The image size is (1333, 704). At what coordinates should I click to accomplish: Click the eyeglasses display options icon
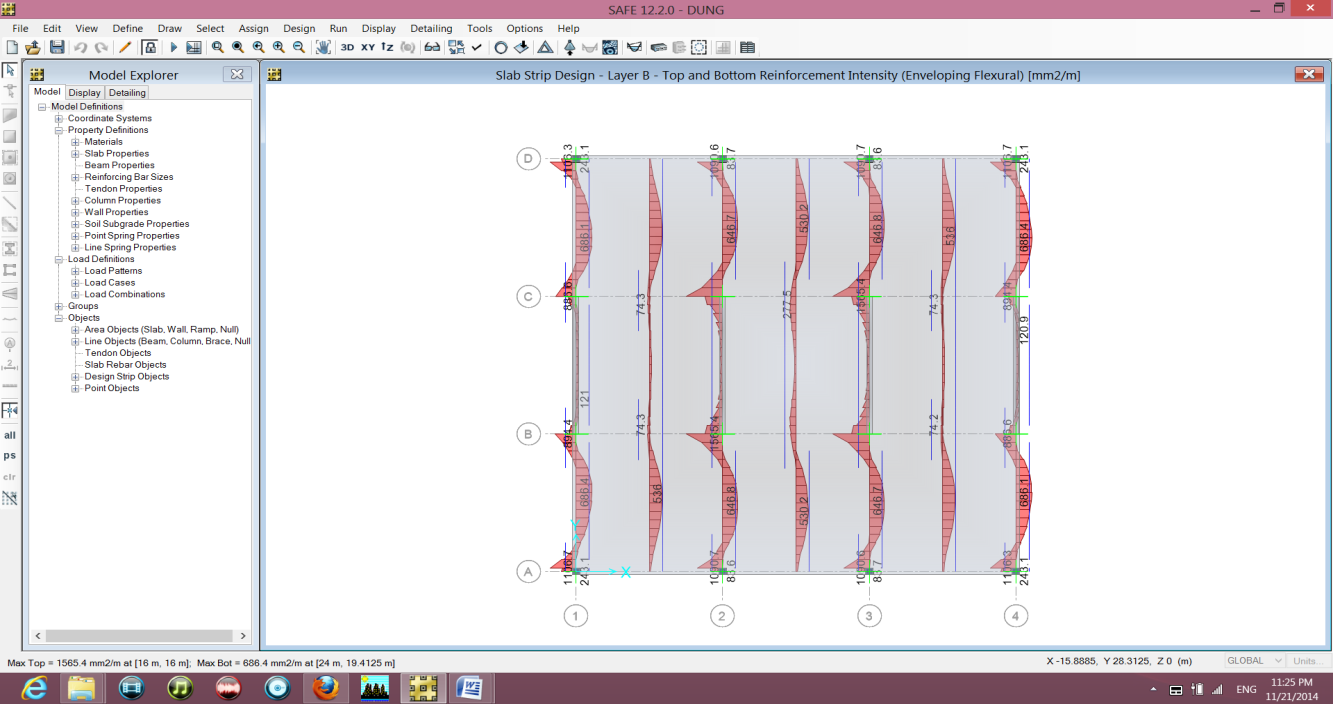[432, 47]
